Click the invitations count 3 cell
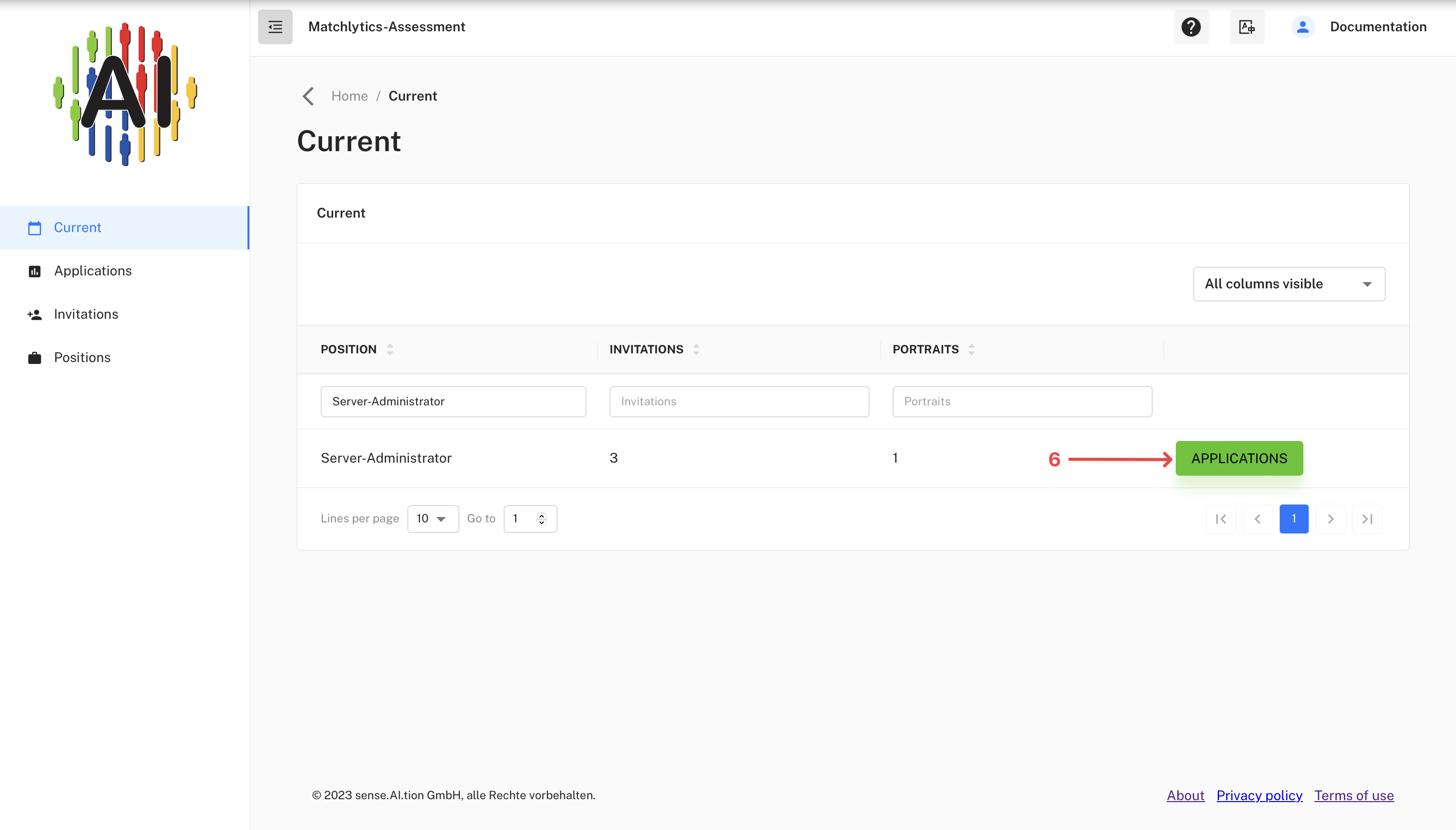The width and height of the screenshot is (1456, 830). pos(613,458)
